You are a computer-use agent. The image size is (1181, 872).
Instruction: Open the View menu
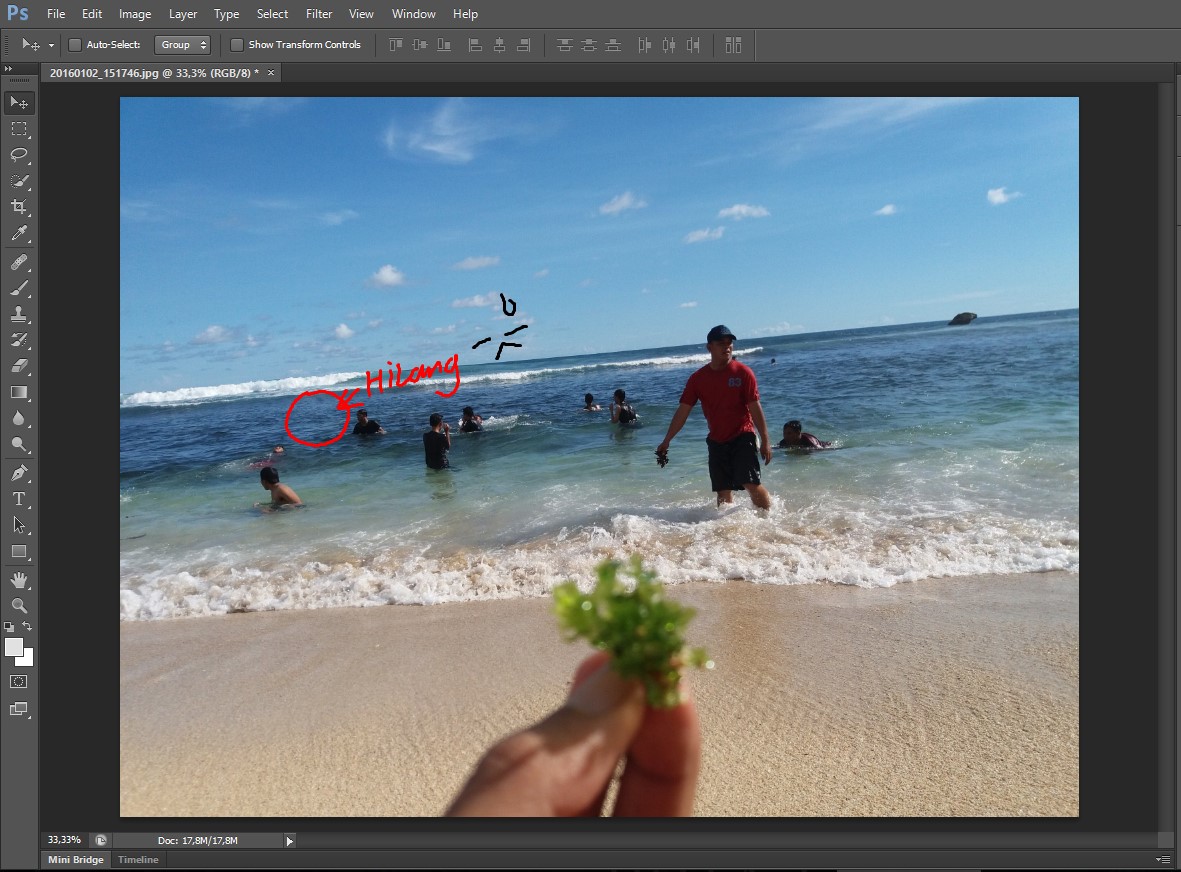coord(361,14)
